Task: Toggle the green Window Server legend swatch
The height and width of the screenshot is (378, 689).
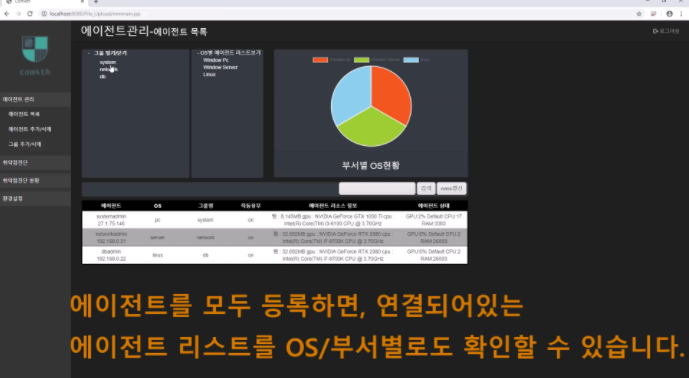Action: coord(361,60)
